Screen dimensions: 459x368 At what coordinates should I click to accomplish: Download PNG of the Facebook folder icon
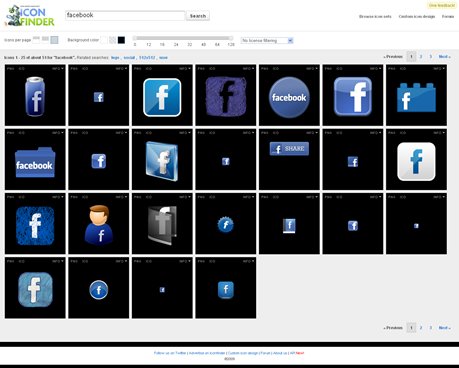10,133
